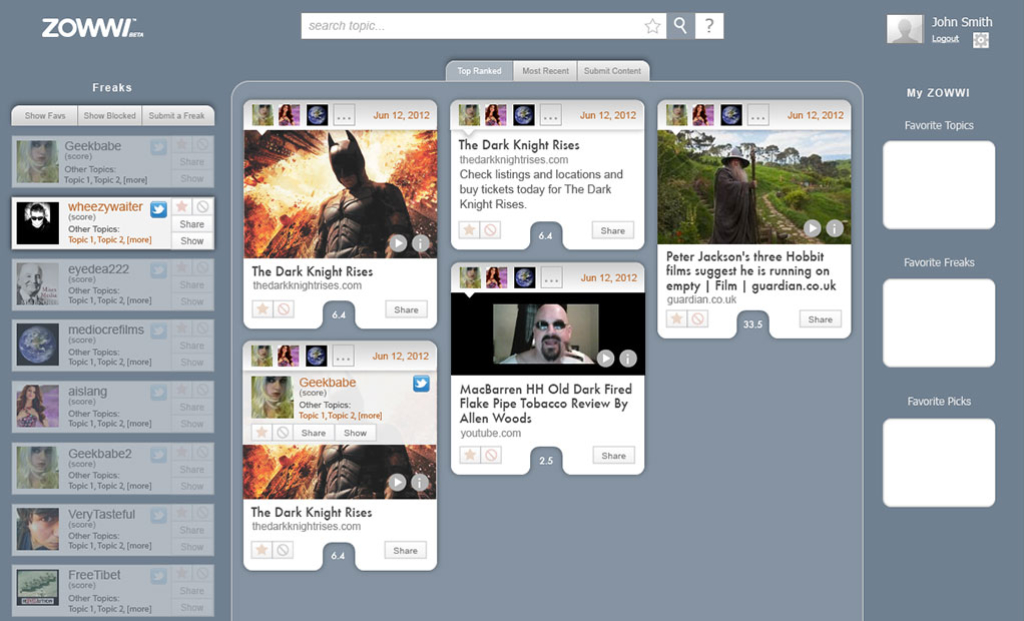Click the info icon on the MacBarren video
Image resolution: width=1024 pixels, height=621 pixels.
coord(628,358)
